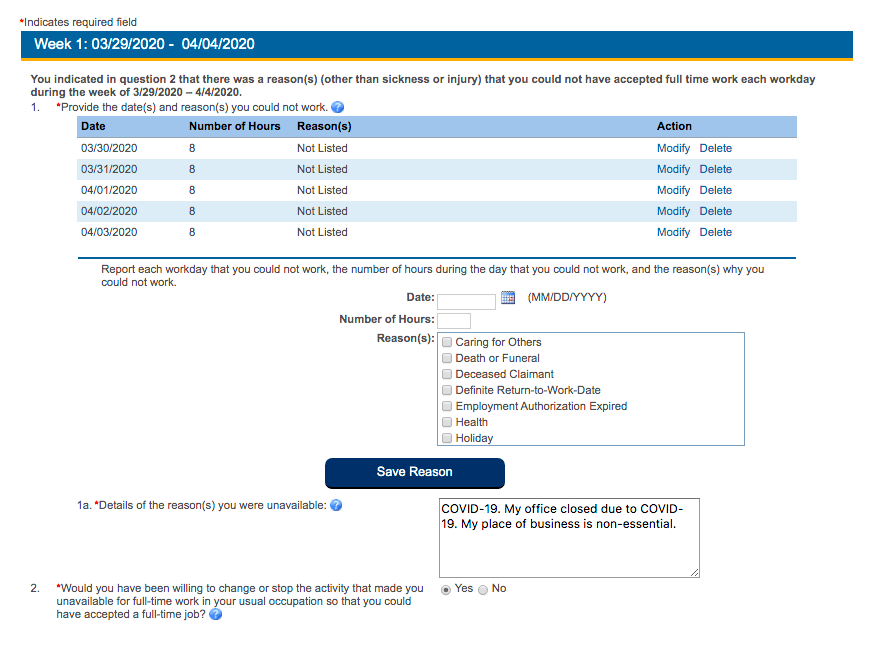The image size is (882, 645).
Task: Delete the 04/03/2020 entry
Action: [x=715, y=232]
